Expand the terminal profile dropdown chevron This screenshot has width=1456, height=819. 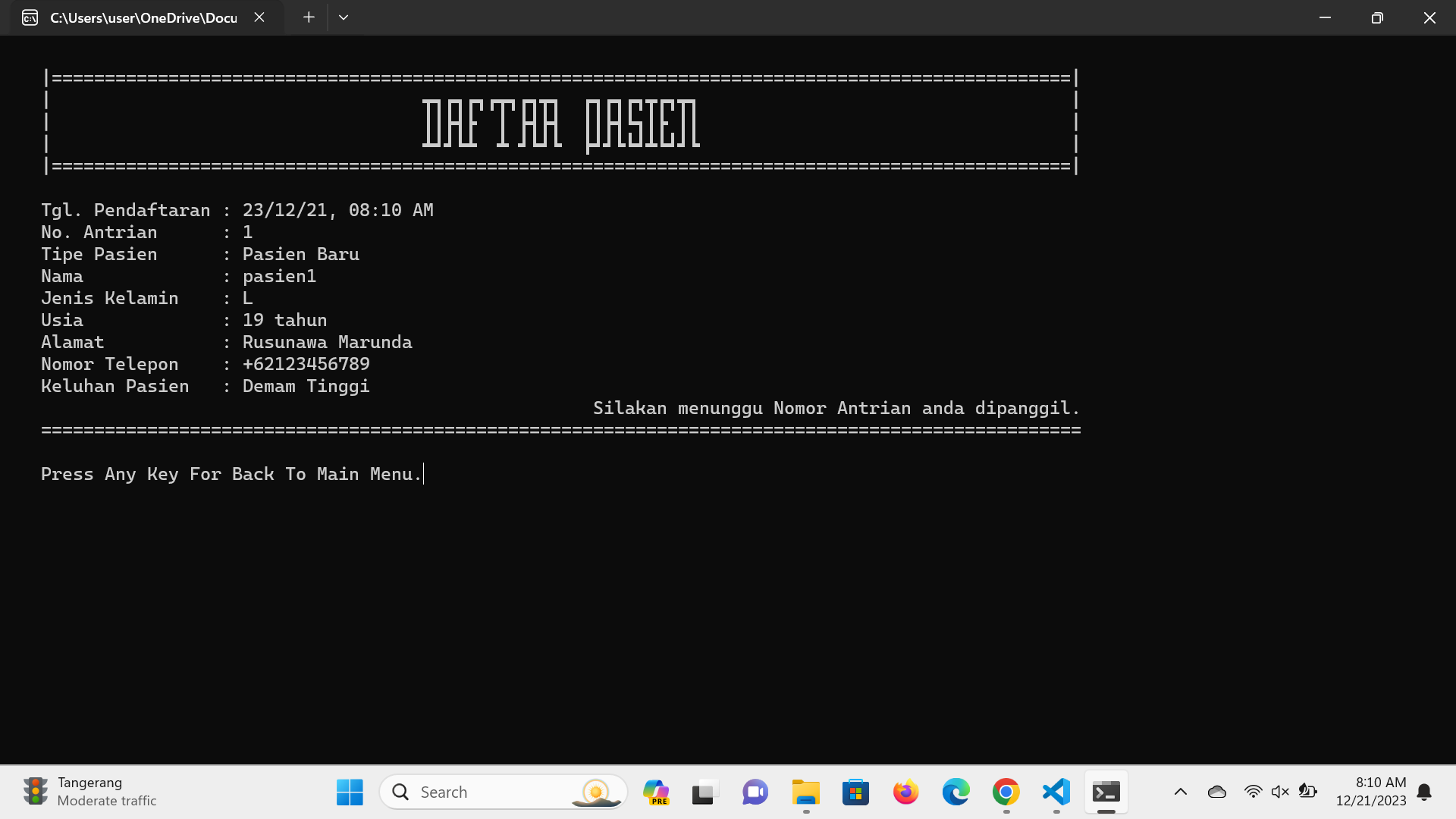(344, 17)
